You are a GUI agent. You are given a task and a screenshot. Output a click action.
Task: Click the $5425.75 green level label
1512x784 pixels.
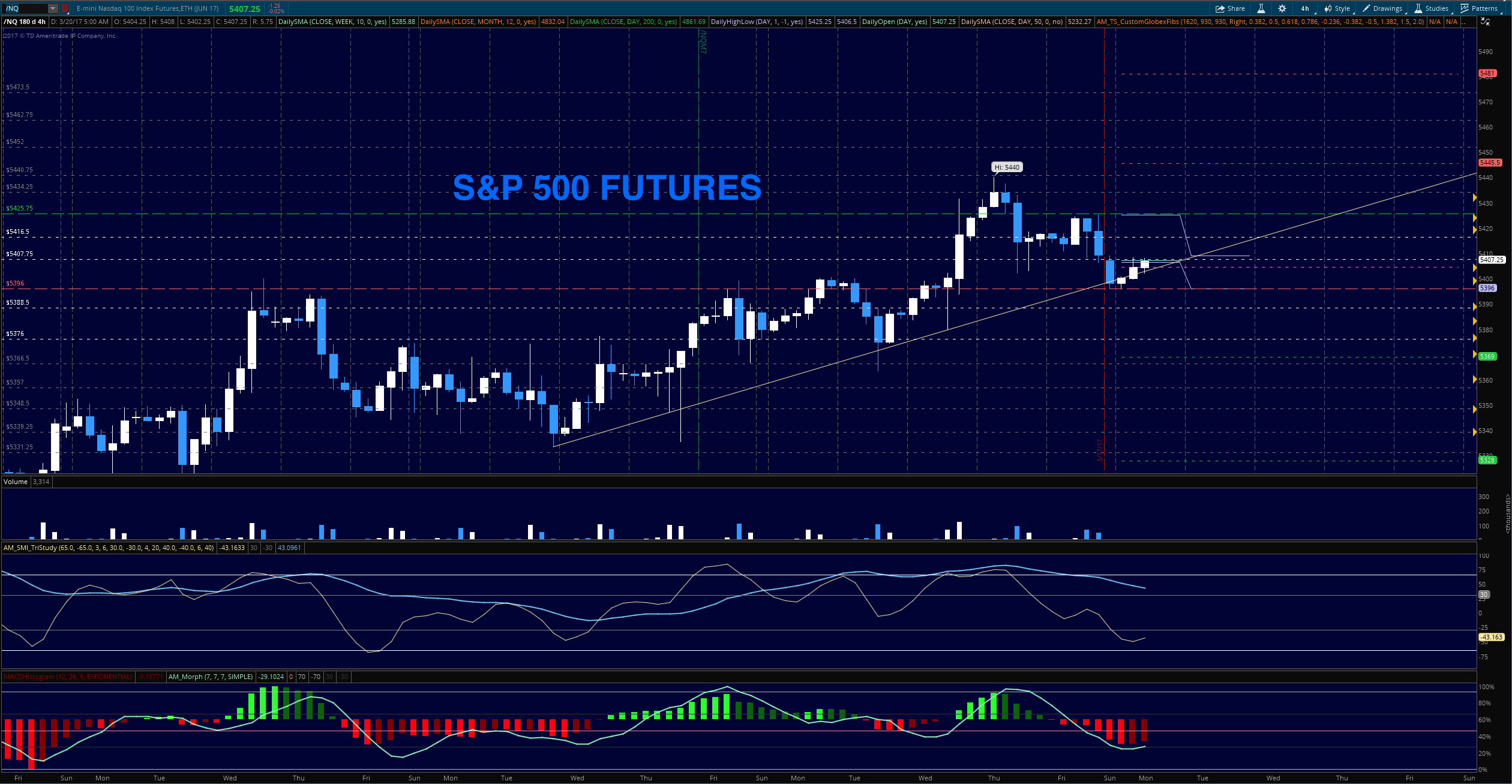pos(20,208)
